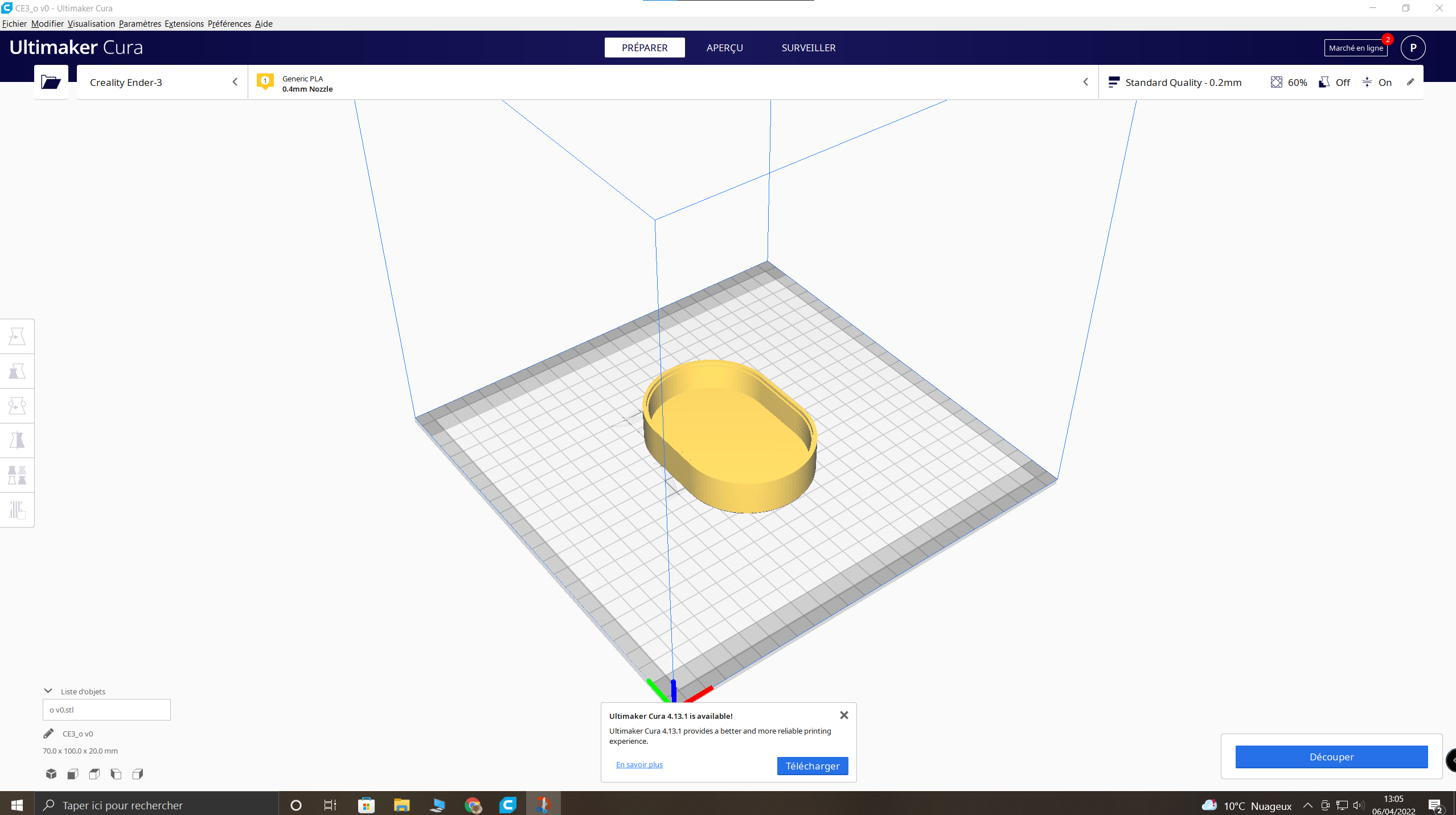Select the o v0.stl object entry
1456x815 pixels.
(106, 710)
